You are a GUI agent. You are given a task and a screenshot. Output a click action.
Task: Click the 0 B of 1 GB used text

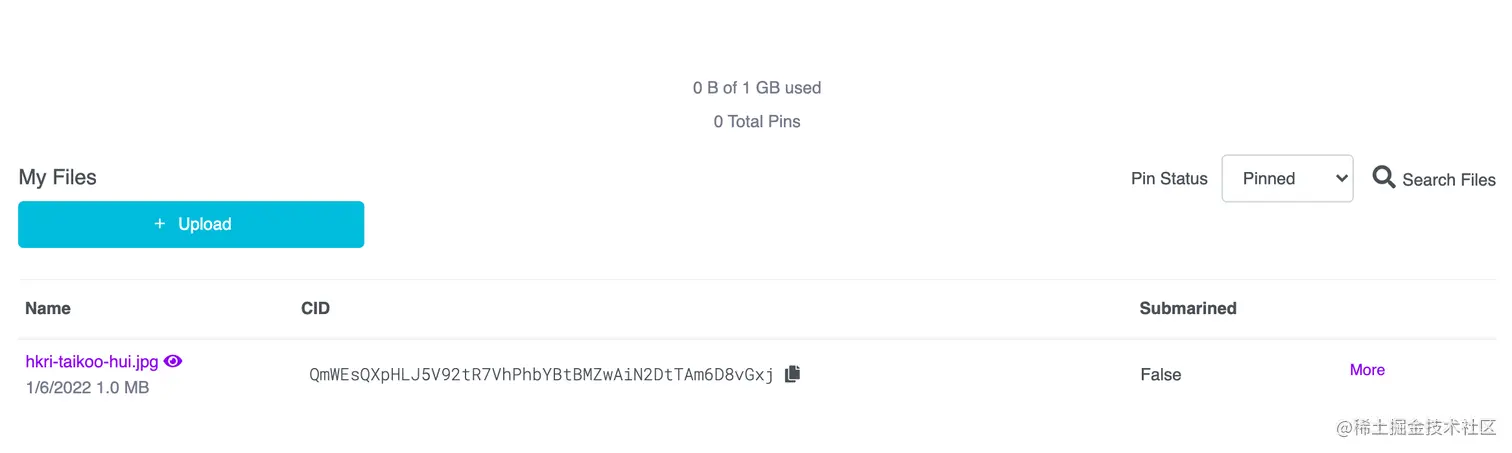pyautogui.click(x=757, y=88)
